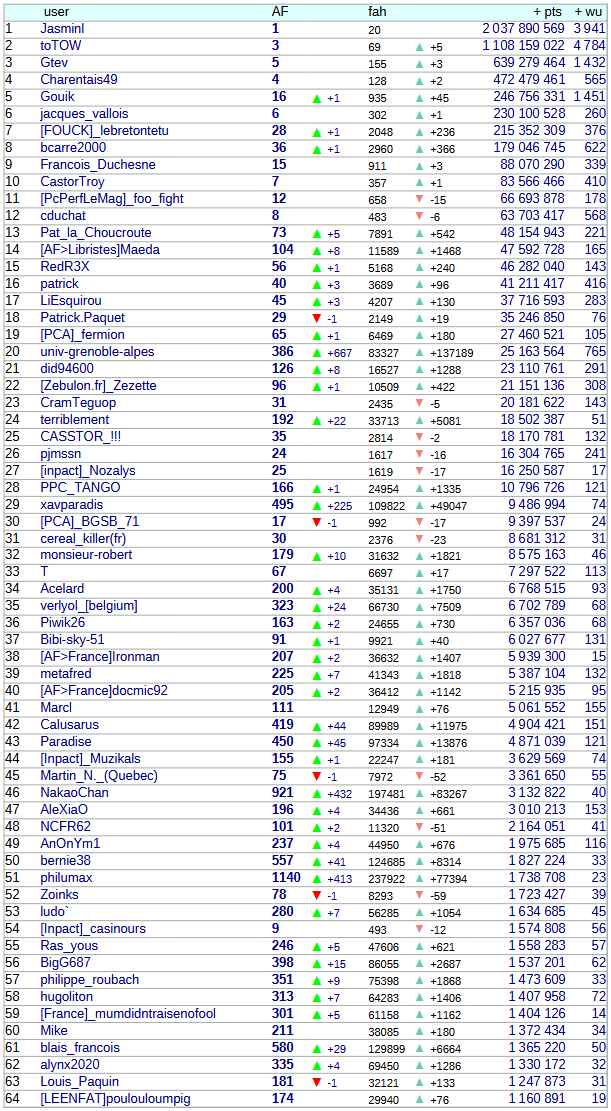Image resolution: width=611 pixels, height=1111 pixels.
Task: Open the Charentais49 user link
Action: [x=79, y=80]
